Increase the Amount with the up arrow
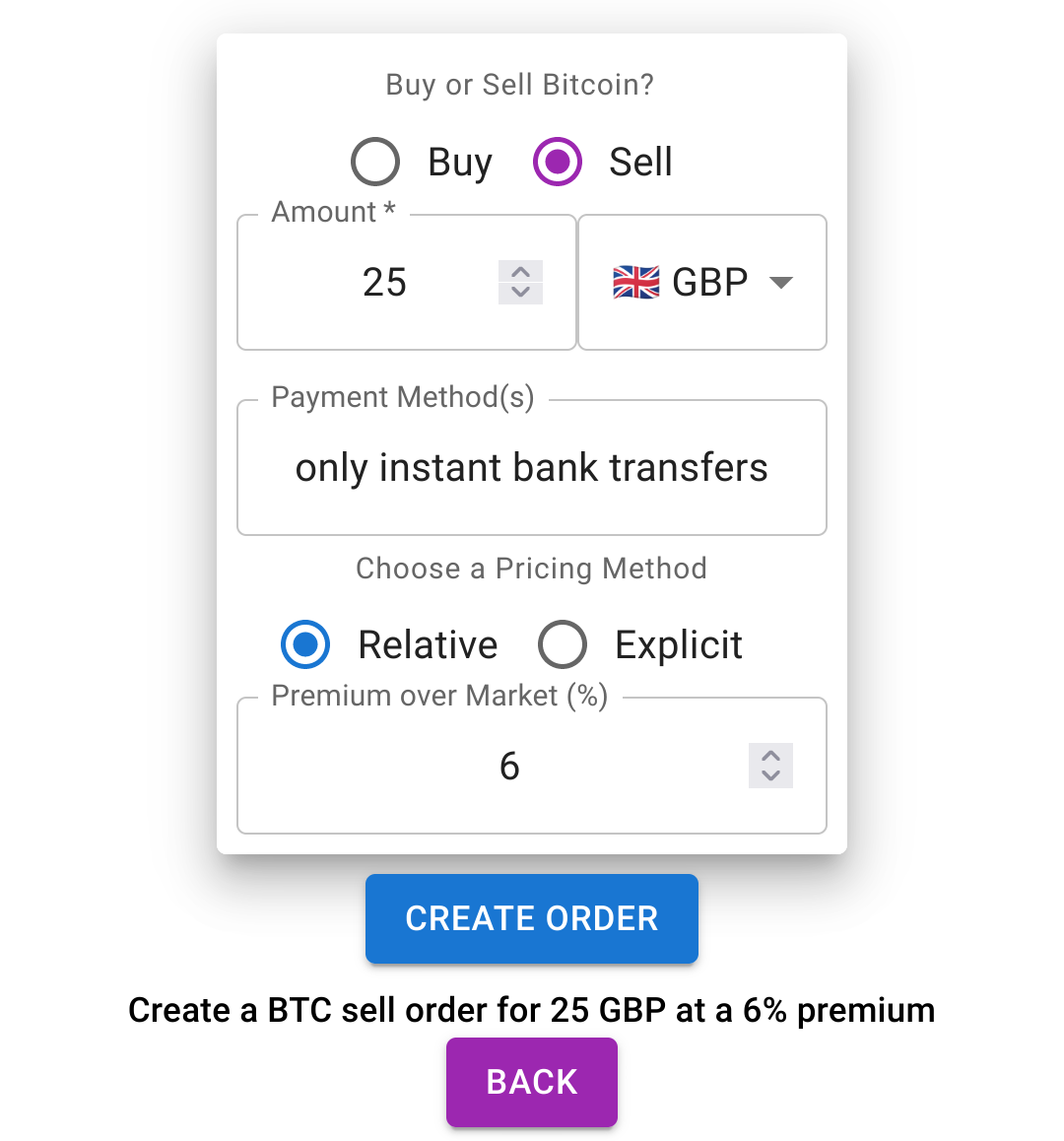The height and width of the screenshot is (1141, 1064). click(521, 272)
